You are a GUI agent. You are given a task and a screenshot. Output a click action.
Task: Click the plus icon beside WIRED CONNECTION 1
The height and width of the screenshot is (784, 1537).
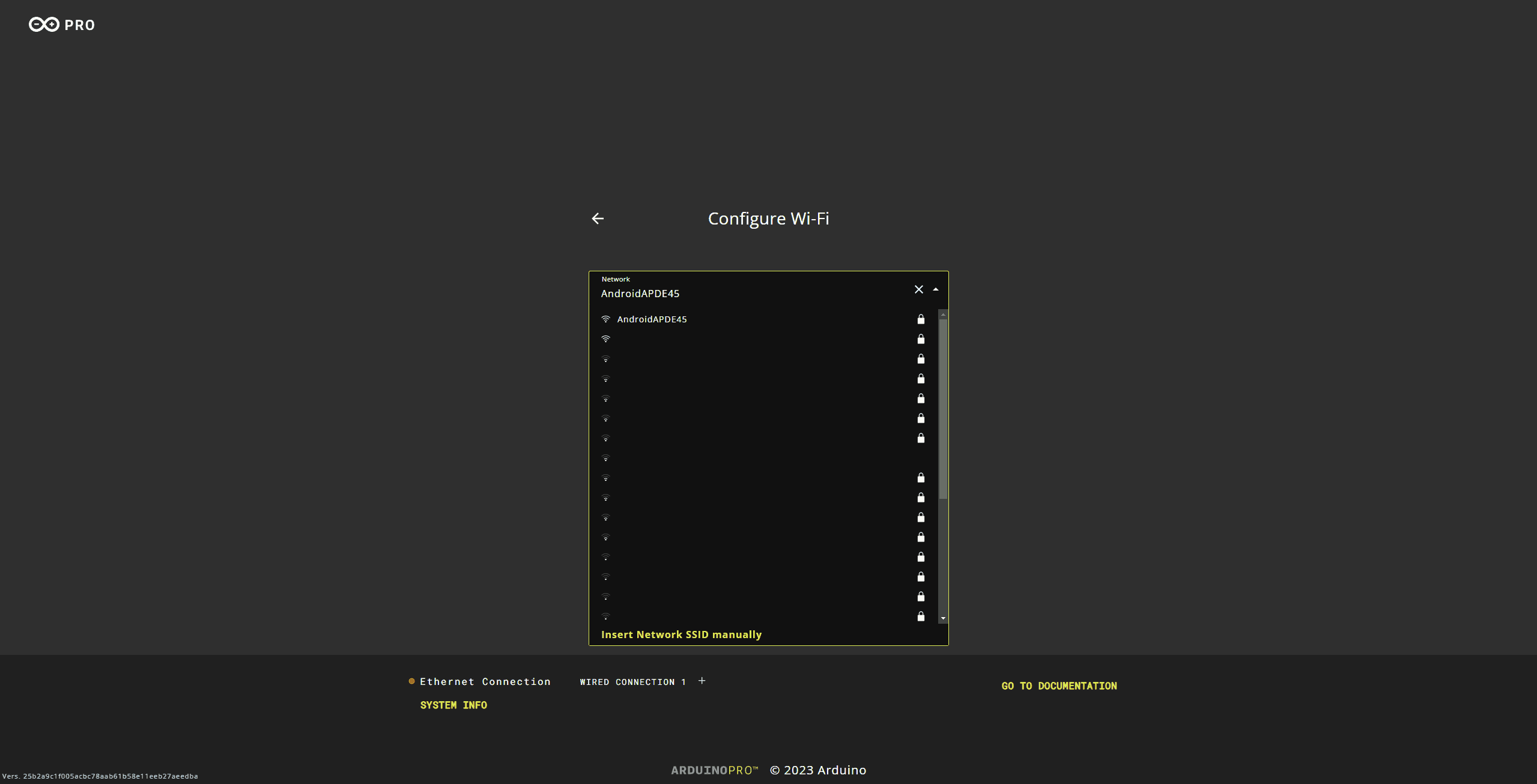coord(702,680)
